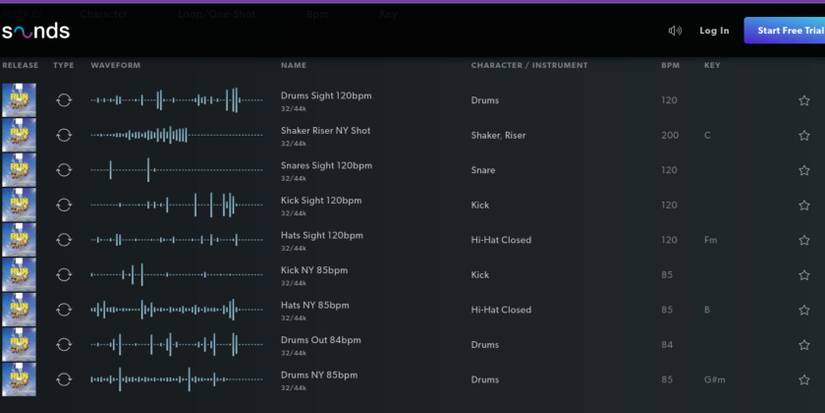Click loop type icon for Hats Sight 120bpm
Viewport: 825px width, 413px height.
(64, 240)
